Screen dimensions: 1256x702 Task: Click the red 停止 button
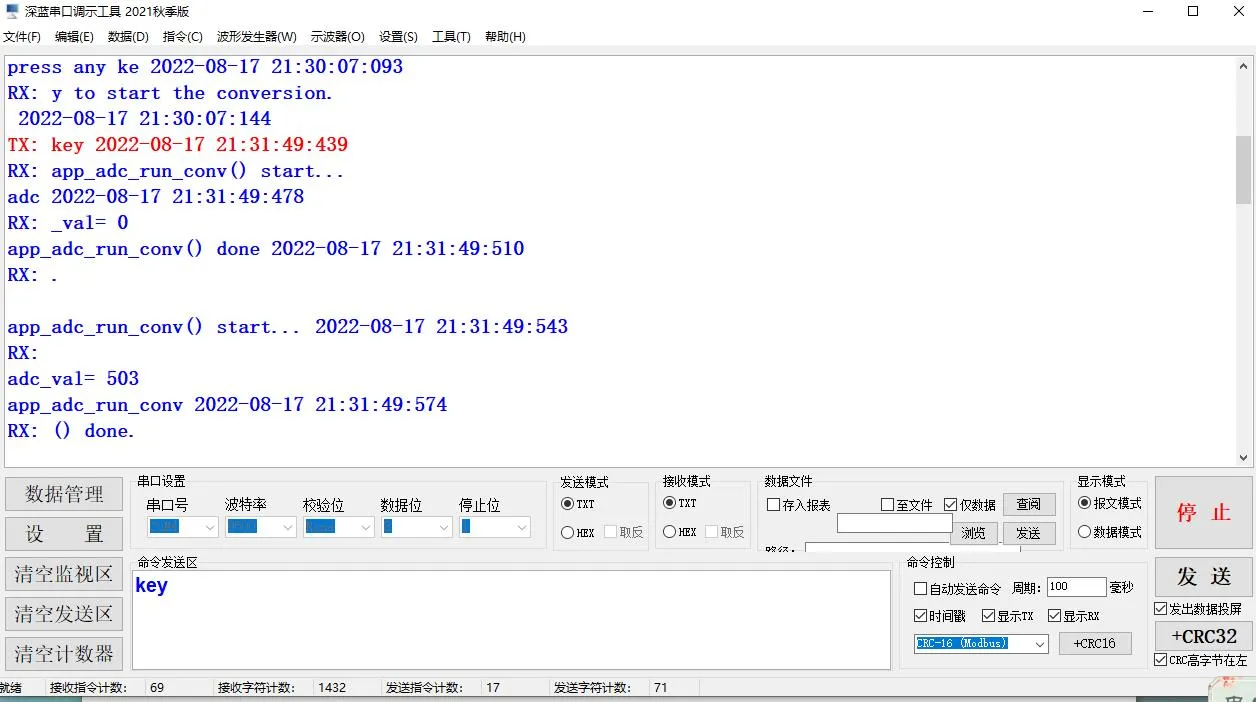[1203, 513]
